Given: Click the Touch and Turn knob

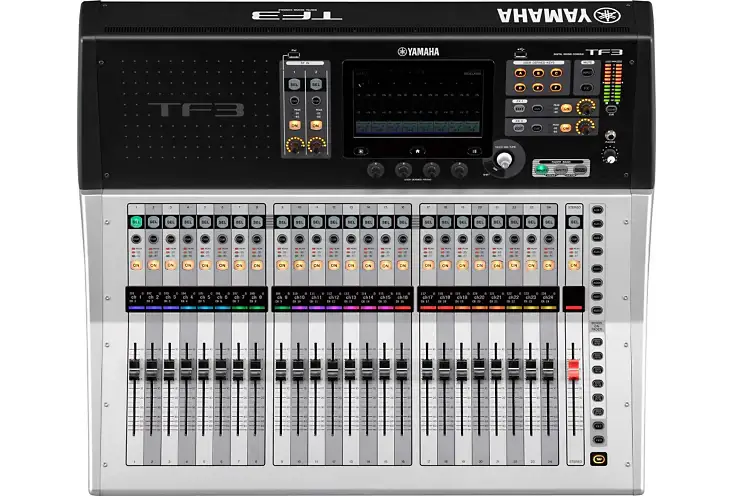Looking at the screenshot, I should [x=504, y=160].
